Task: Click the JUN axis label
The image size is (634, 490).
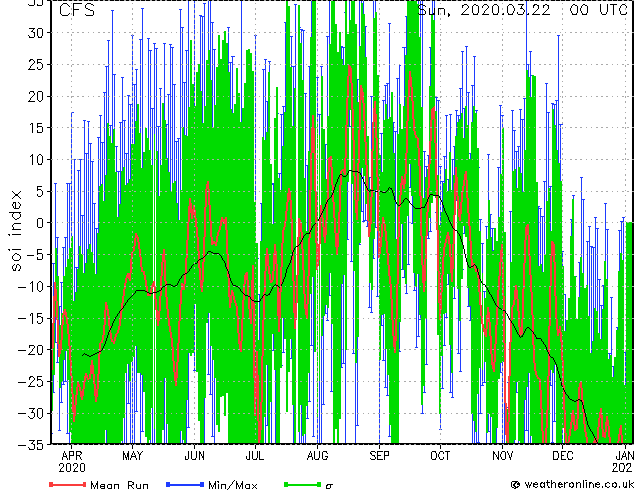Action: pos(194,456)
